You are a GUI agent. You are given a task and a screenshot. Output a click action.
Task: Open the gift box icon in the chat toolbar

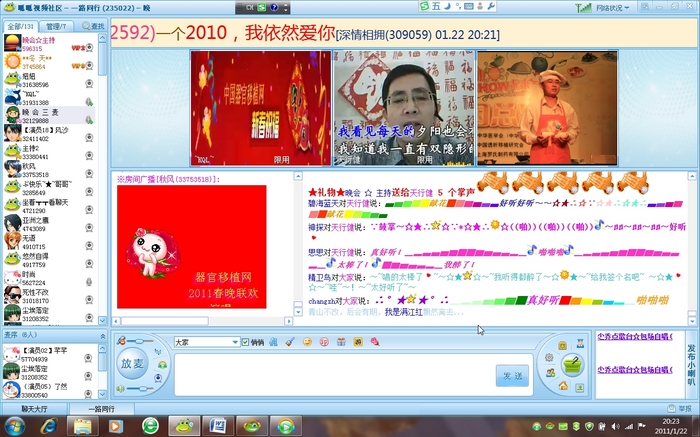pyautogui.click(x=341, y=342)
